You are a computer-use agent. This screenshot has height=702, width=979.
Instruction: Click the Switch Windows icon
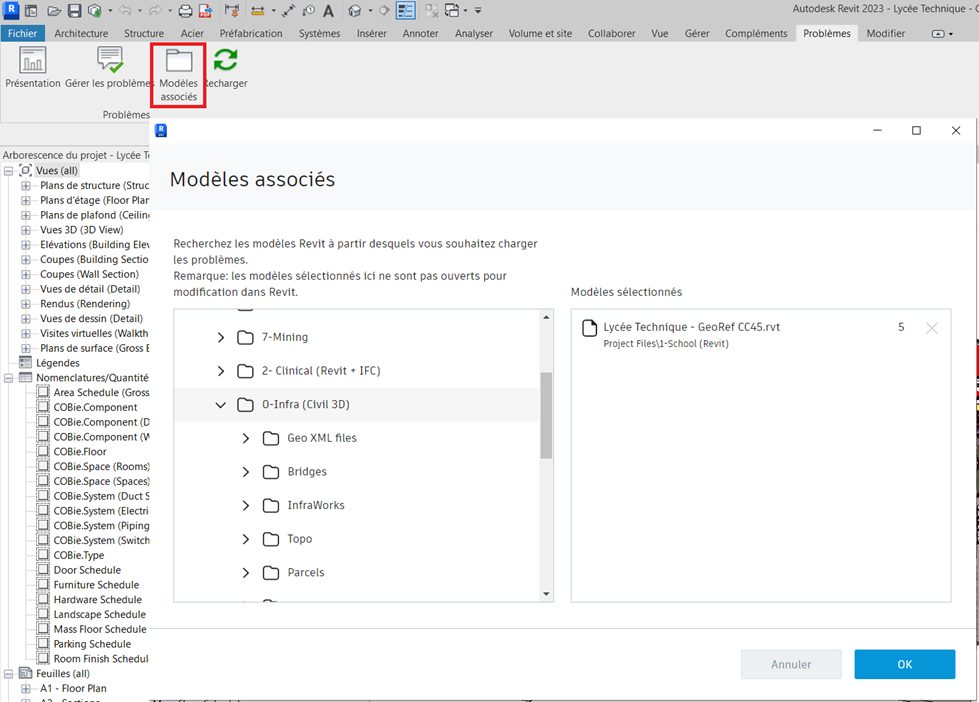coord(452,11)
